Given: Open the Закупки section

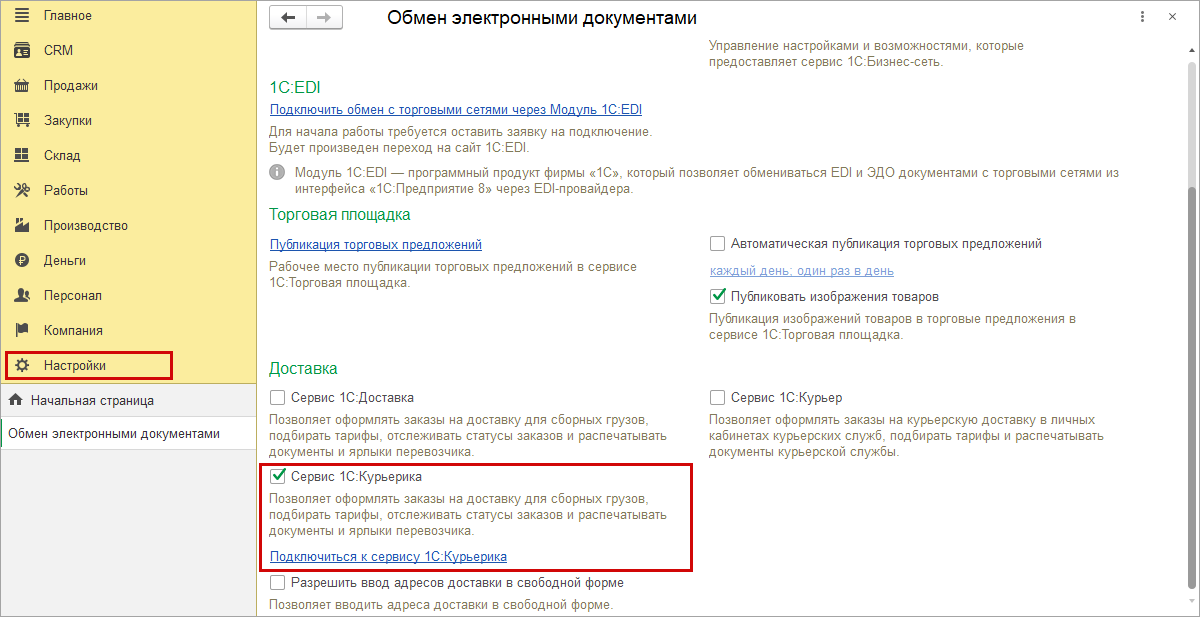Looking at the screenshot, I should [x=128, y=120].
